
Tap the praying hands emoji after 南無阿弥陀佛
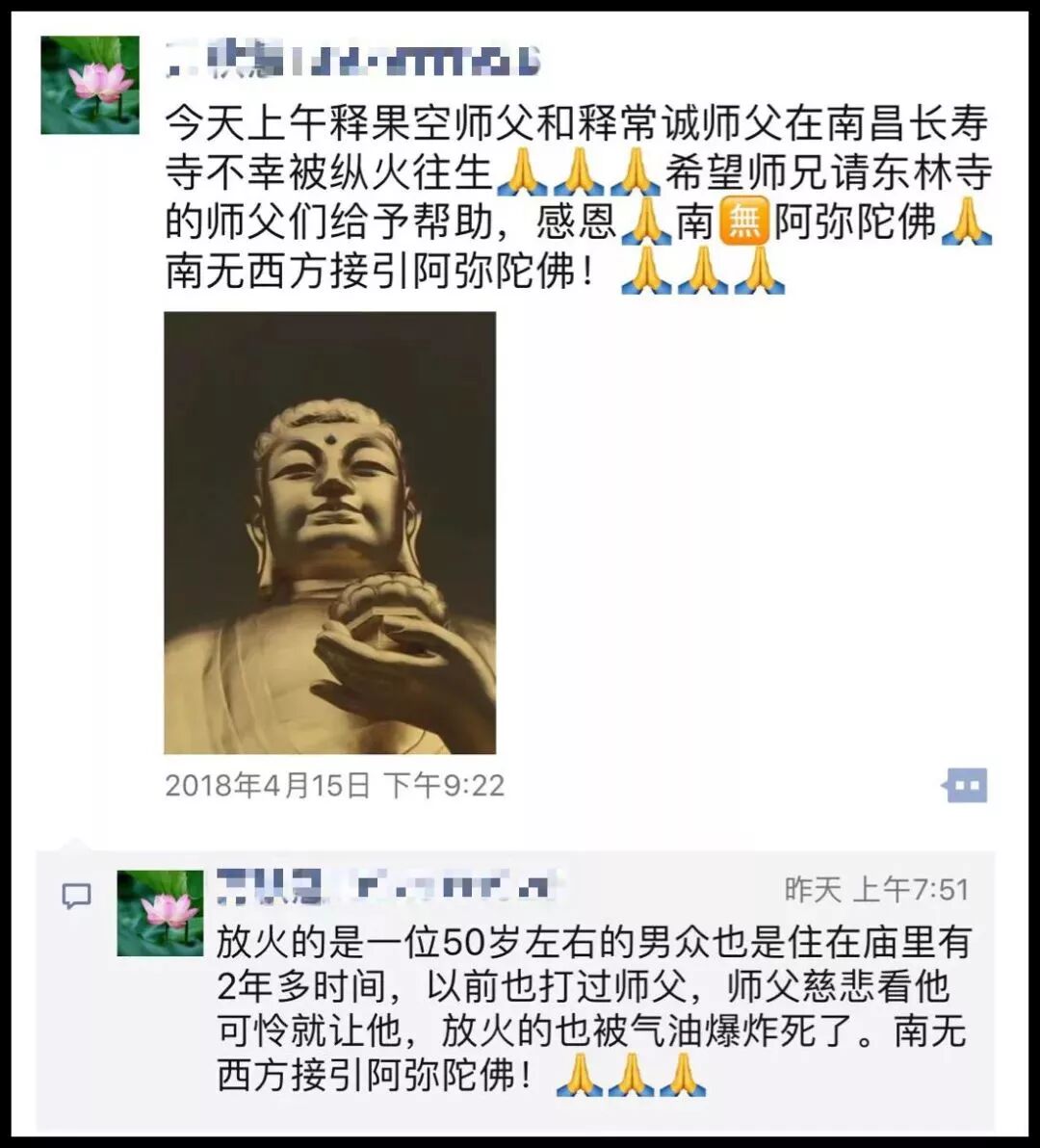tap(966, 222)
